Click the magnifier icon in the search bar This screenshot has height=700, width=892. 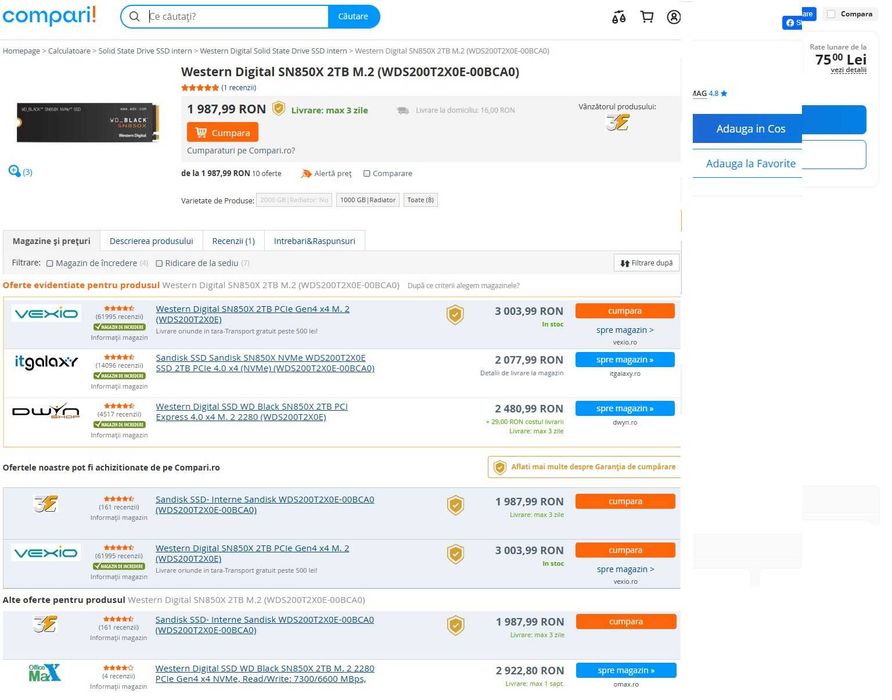pyautogui.click(x=134, y=17)
